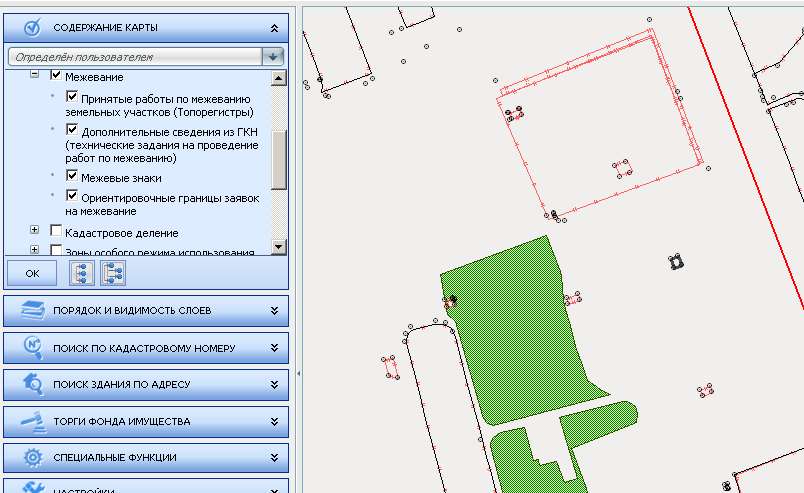804x493 pixels.
Task: Expand the Кадастровое деление tree node
Action: [x=34, y=231]
